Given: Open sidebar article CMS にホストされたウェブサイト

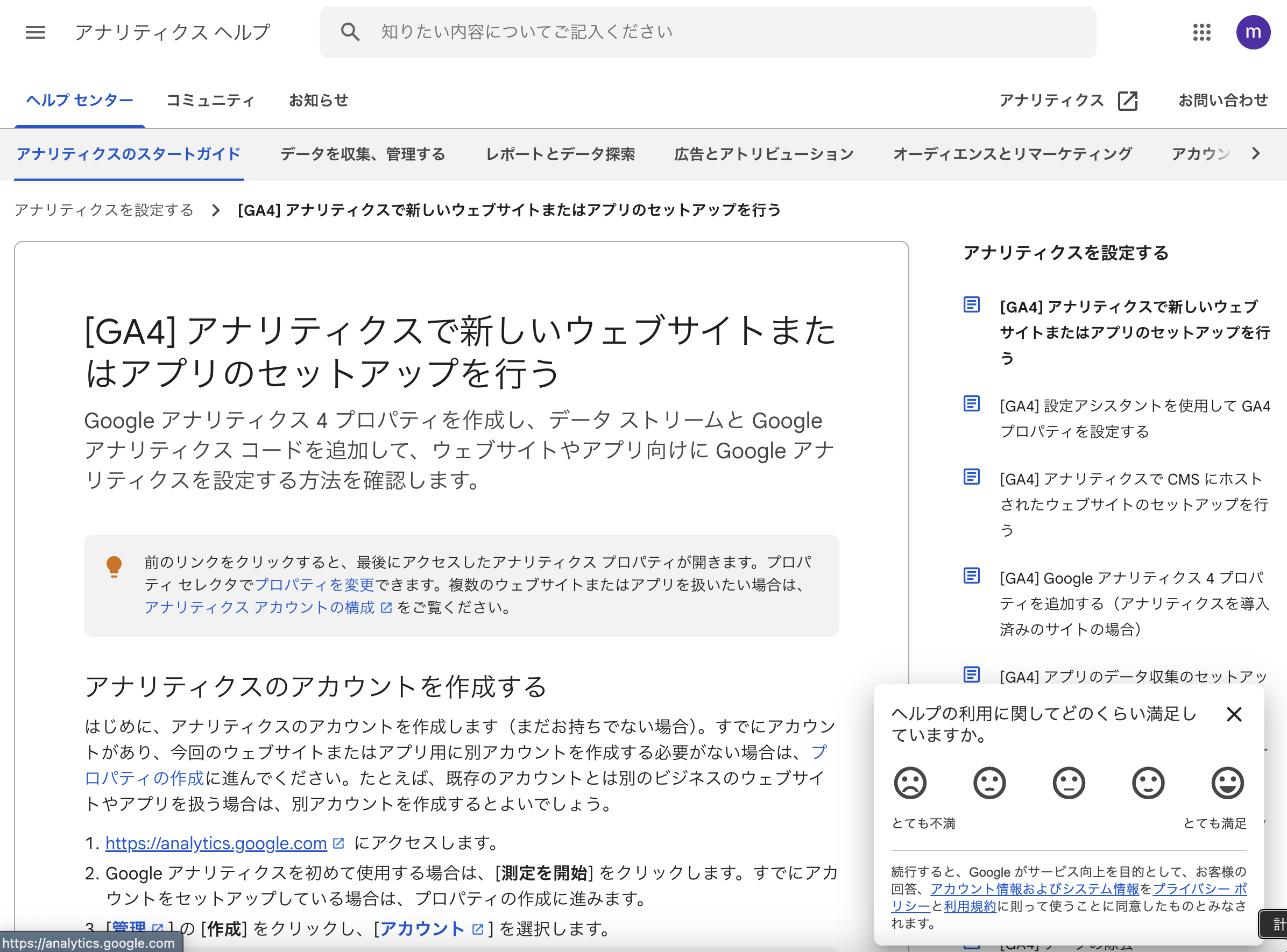Looking at the screenshot, I should [1134, 505].
